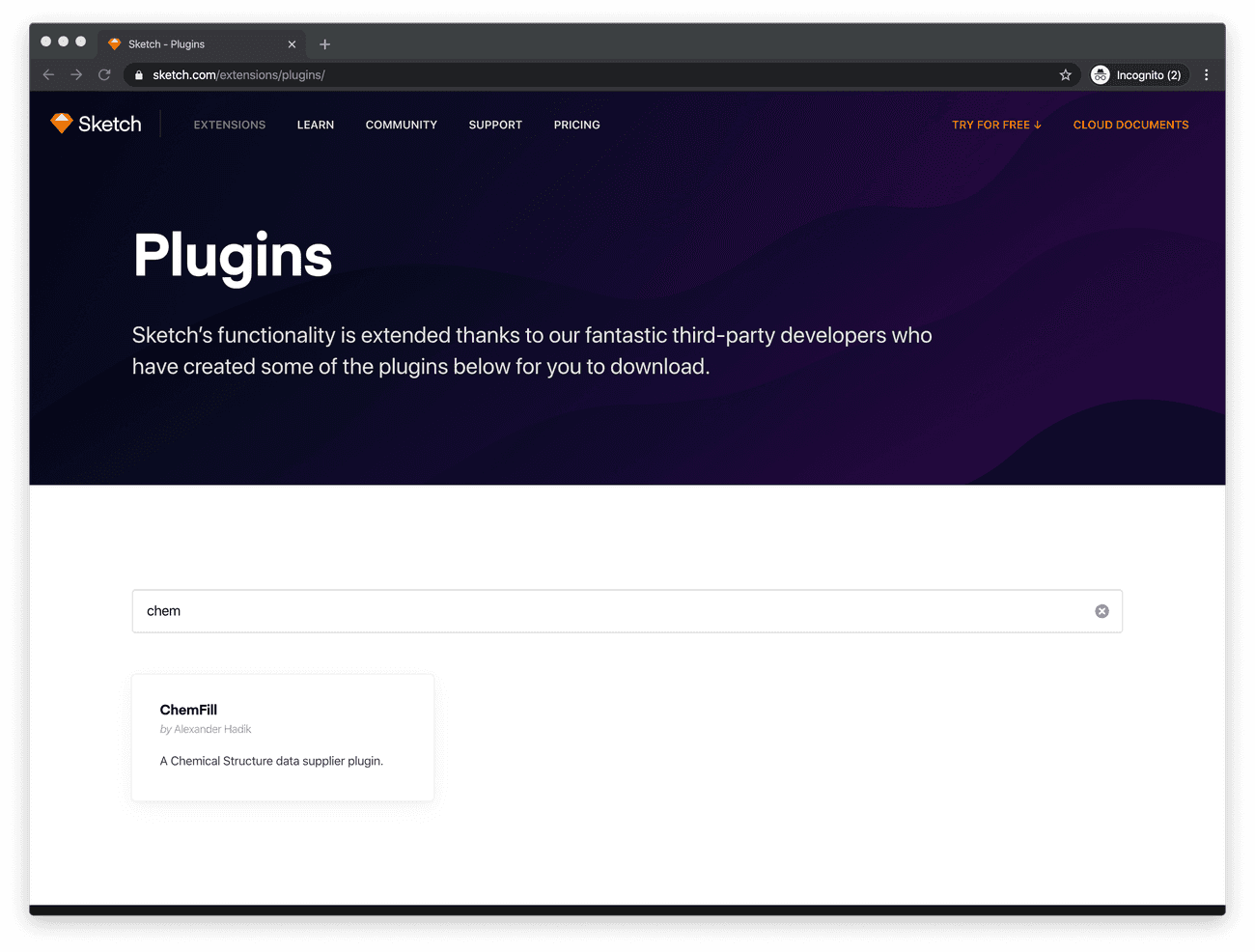Open the Learn navigation item

click(315, 125)
